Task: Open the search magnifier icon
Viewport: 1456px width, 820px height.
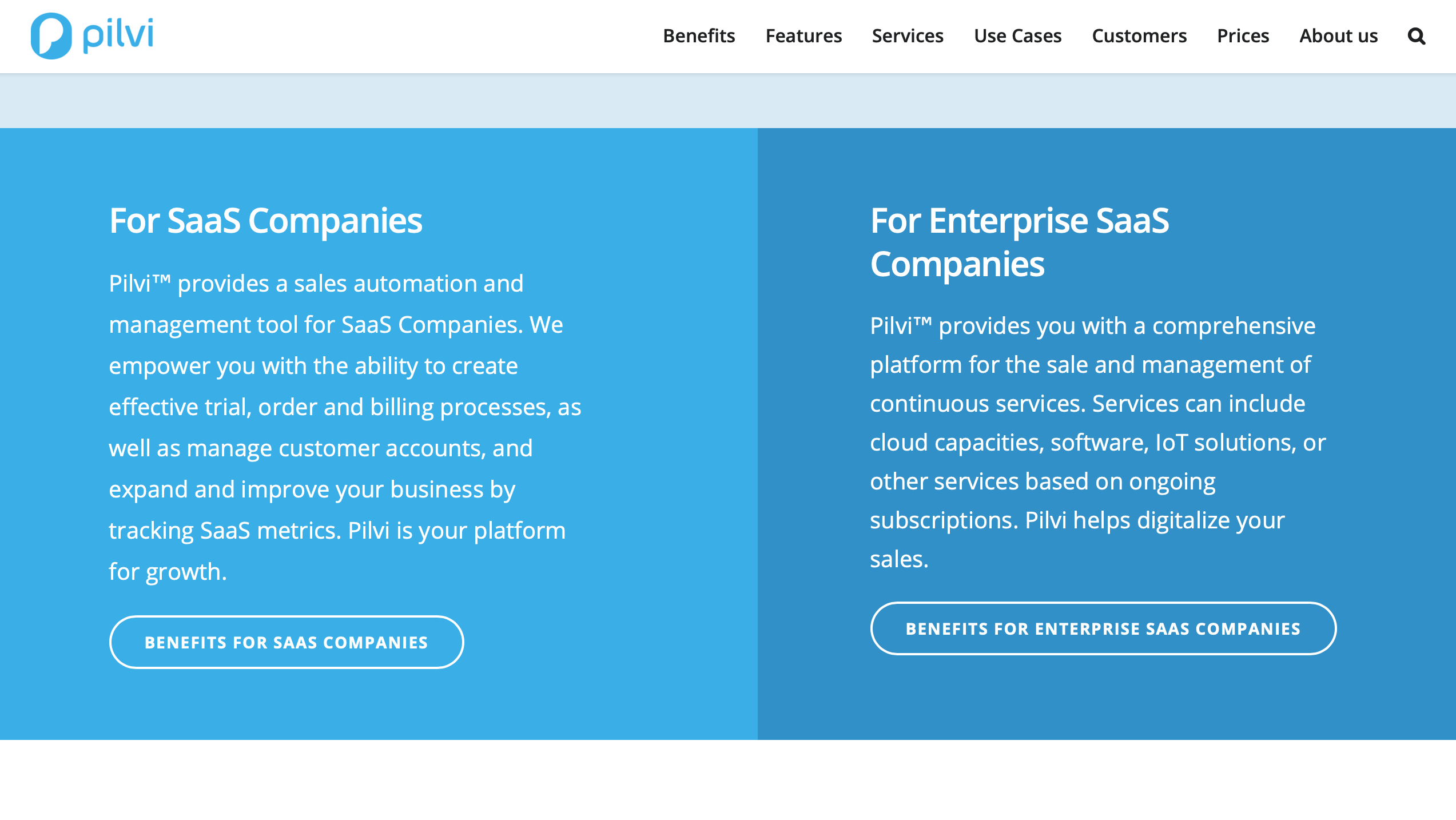Action: [x=1416, y=36]
